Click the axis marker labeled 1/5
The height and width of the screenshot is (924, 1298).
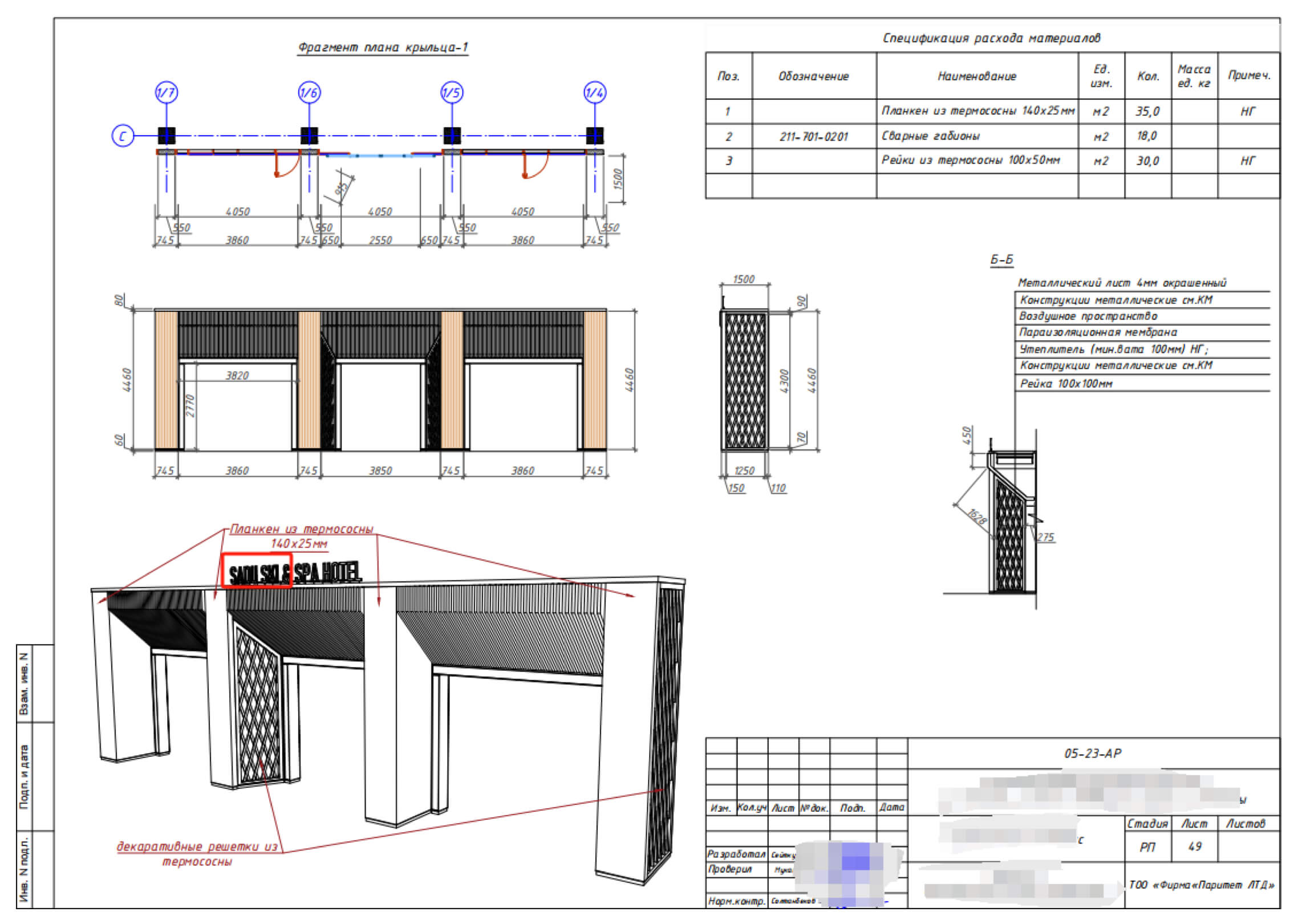452,92
